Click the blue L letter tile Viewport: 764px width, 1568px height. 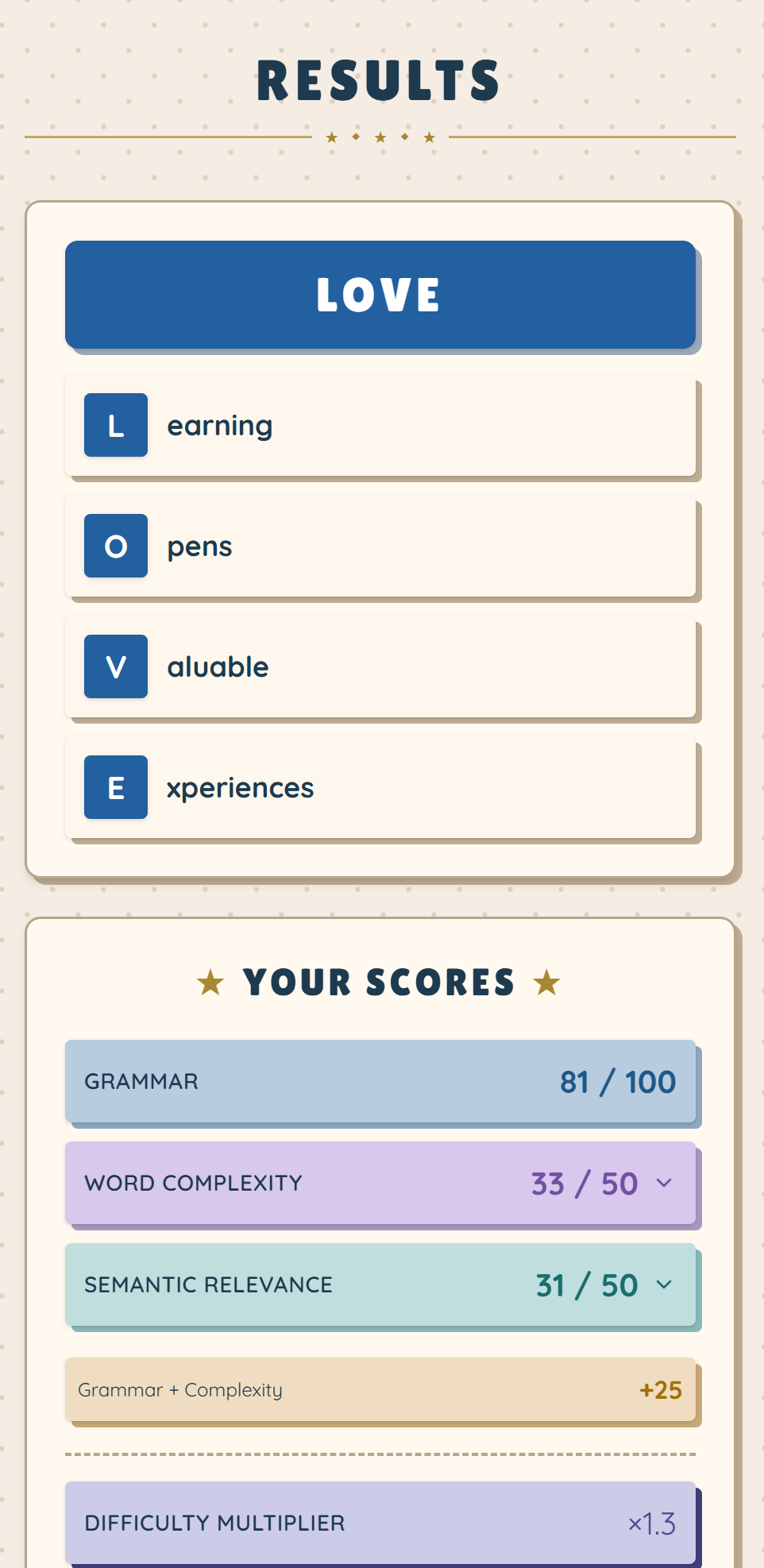tap(116, 425)
